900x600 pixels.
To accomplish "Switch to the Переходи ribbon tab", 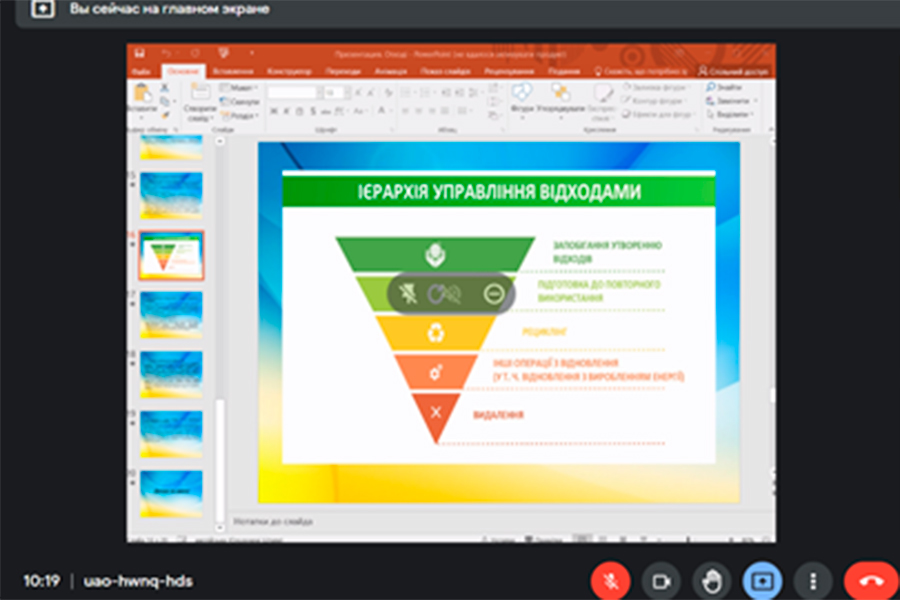I will pyautogui.click(x=343, y=71).
